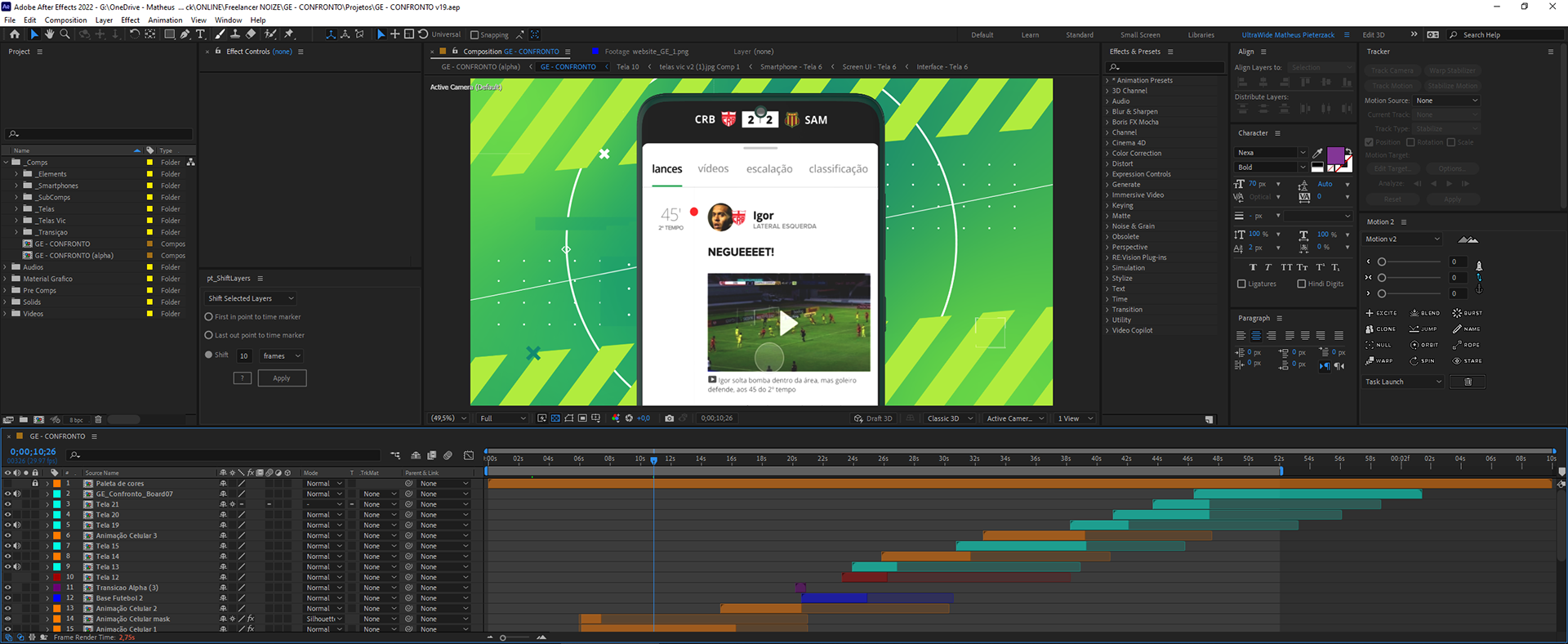Open the Tela 10 breadcrumb tab
The width and height of the screenshot is (1568, 644).
pyautogui.click(x=628, y=67)
